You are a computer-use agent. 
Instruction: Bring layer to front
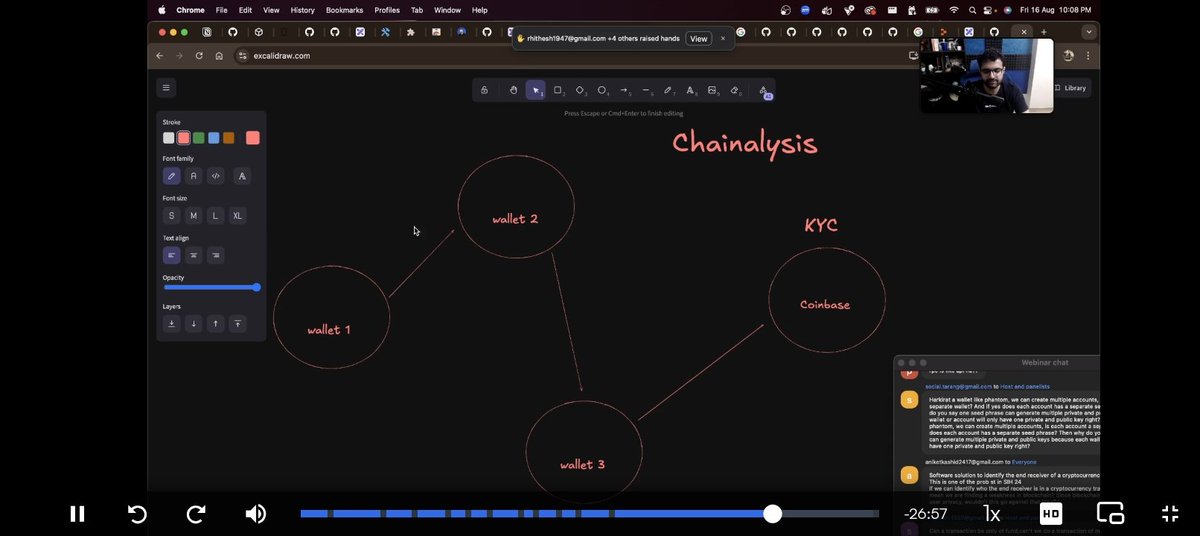pos(238,324)
